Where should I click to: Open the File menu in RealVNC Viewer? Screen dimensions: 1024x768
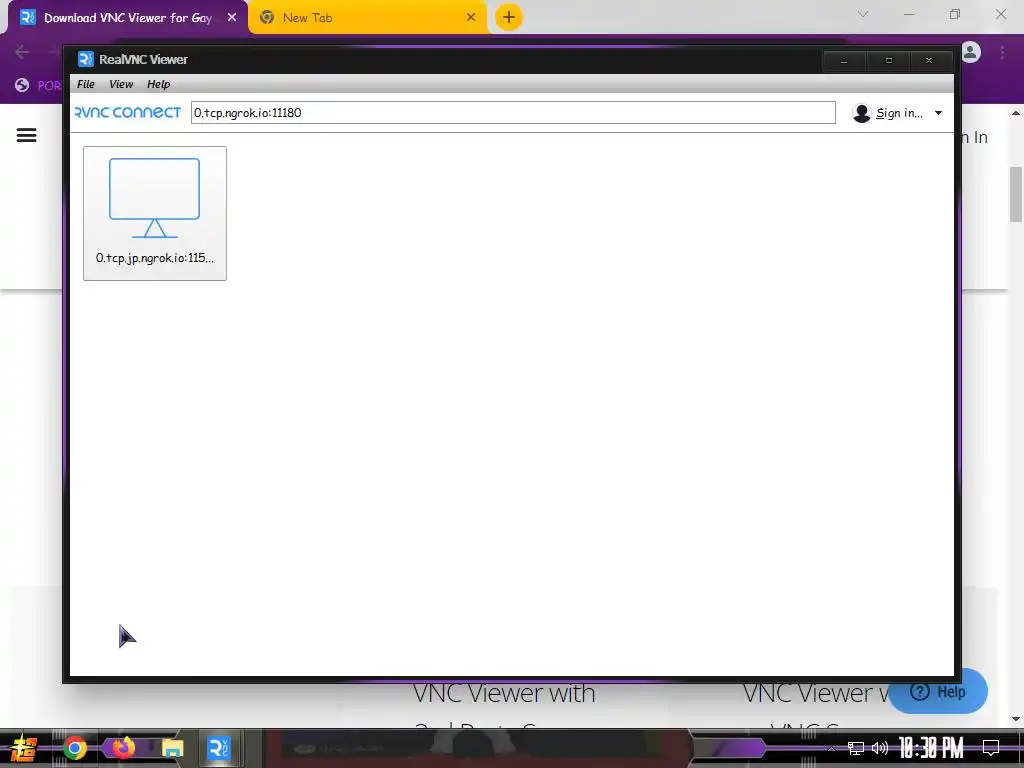(x=86, y=84)
